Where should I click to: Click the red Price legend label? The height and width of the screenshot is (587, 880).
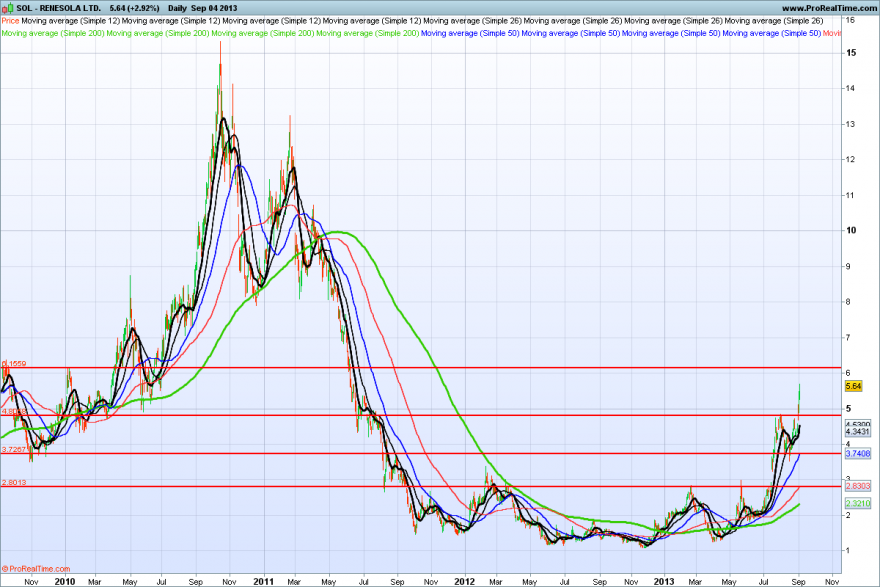[10, 21]
